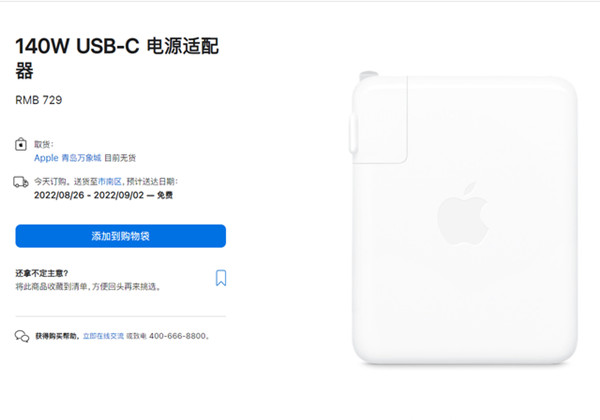Change delivery area via 市南区 link

[x=109, y=182]
